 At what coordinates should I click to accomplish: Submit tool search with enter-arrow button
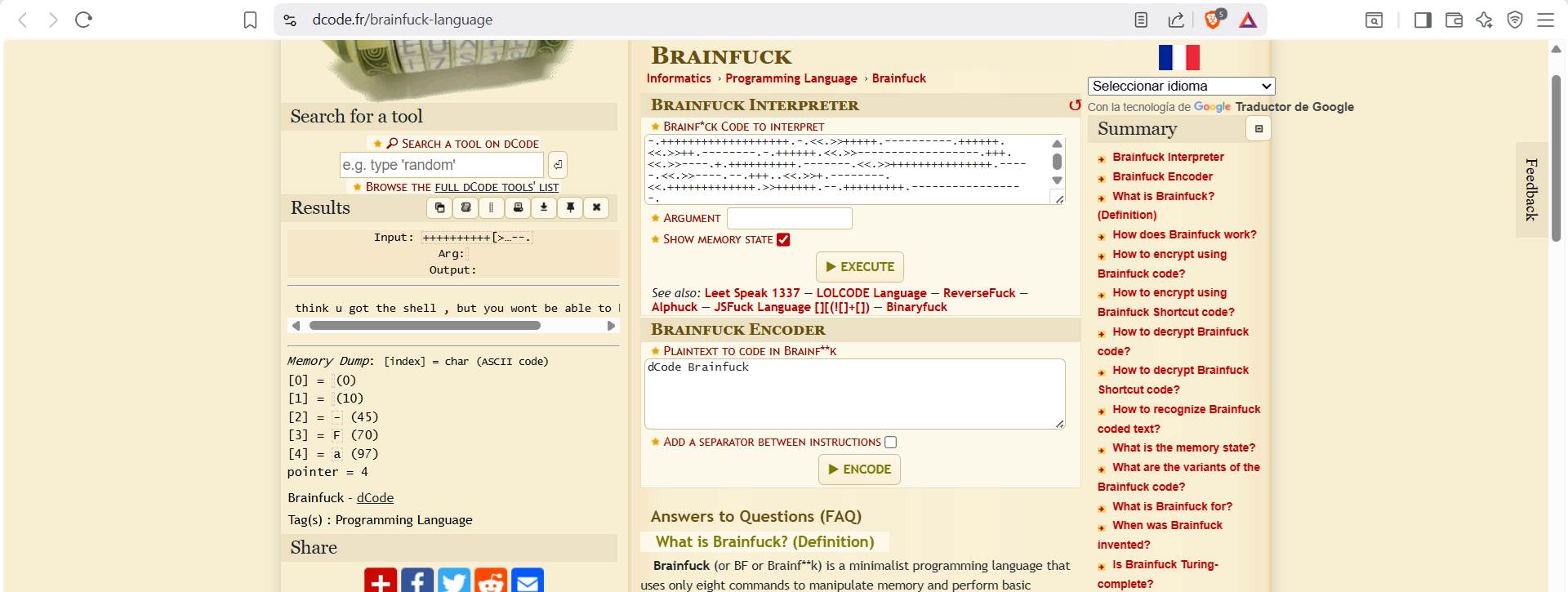[x=557, y=165]
